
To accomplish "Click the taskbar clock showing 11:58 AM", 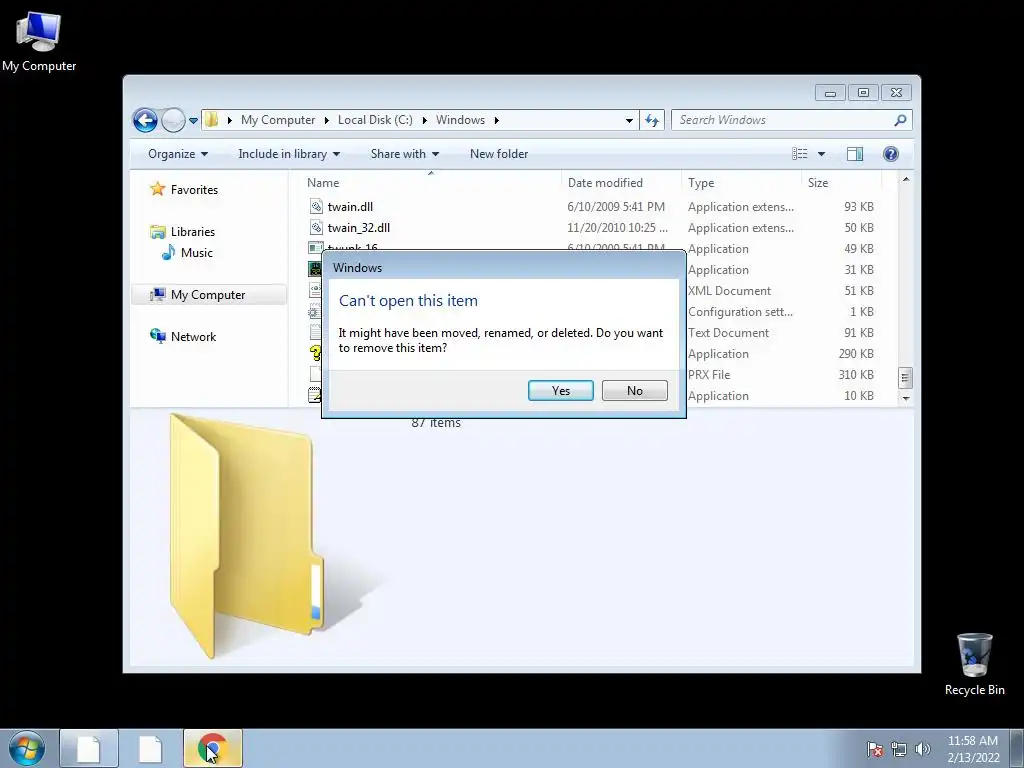I will point(972,748).
